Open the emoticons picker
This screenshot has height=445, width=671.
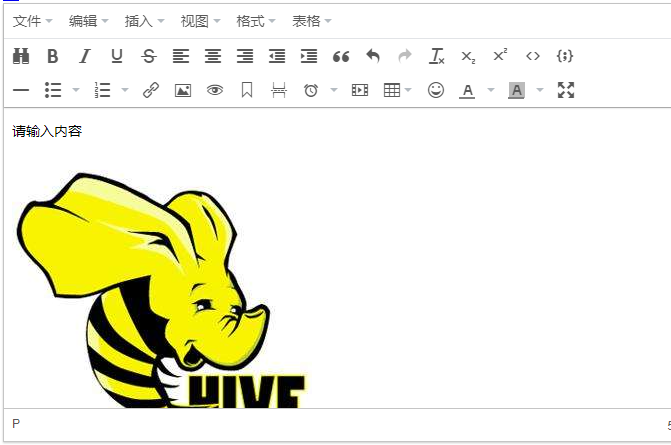coord(436,90)
